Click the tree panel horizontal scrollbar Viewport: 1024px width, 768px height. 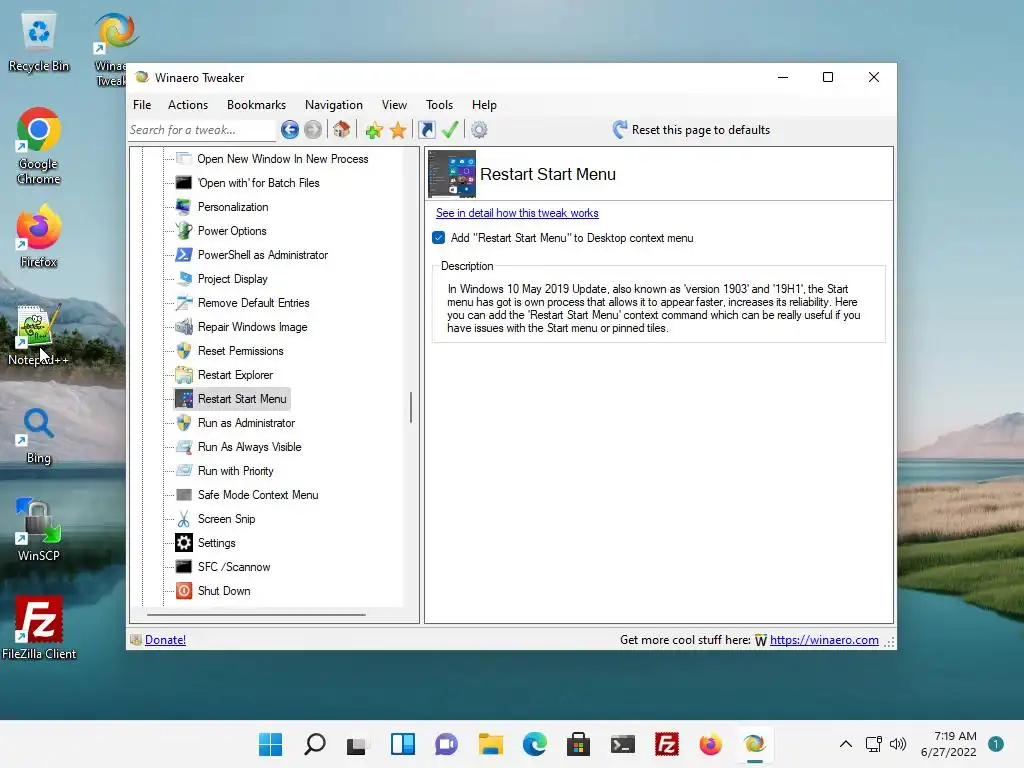pyautogui.click(x=256, y=615)
